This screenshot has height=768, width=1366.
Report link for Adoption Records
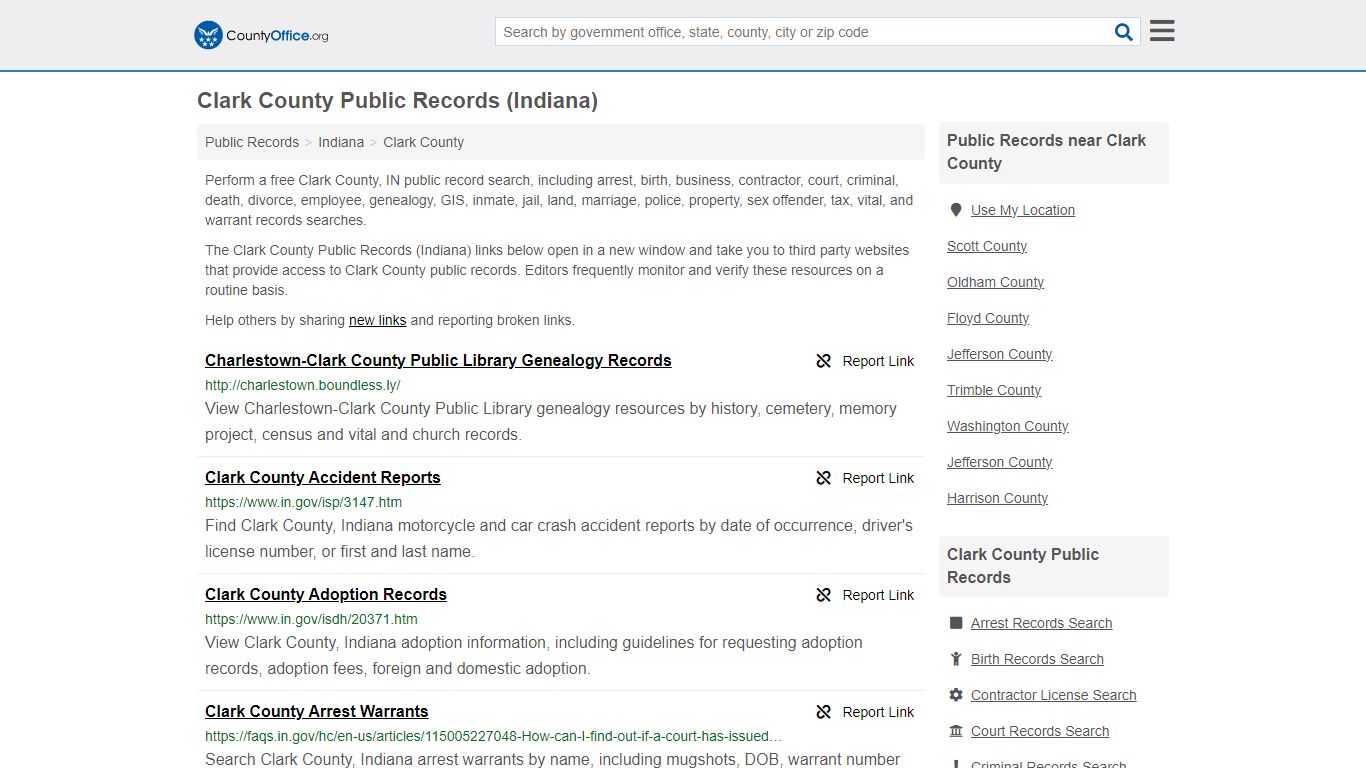point(878,595)
